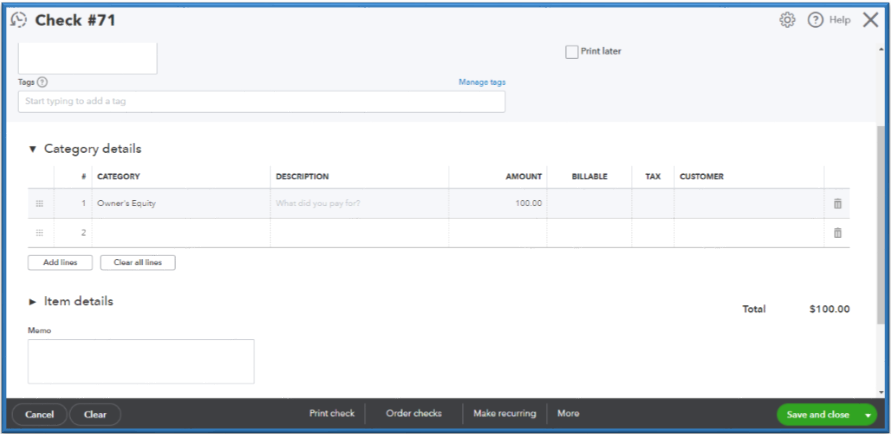Click the category cell of line 2
Screen dimensions: 891x434
click(181, 233)
